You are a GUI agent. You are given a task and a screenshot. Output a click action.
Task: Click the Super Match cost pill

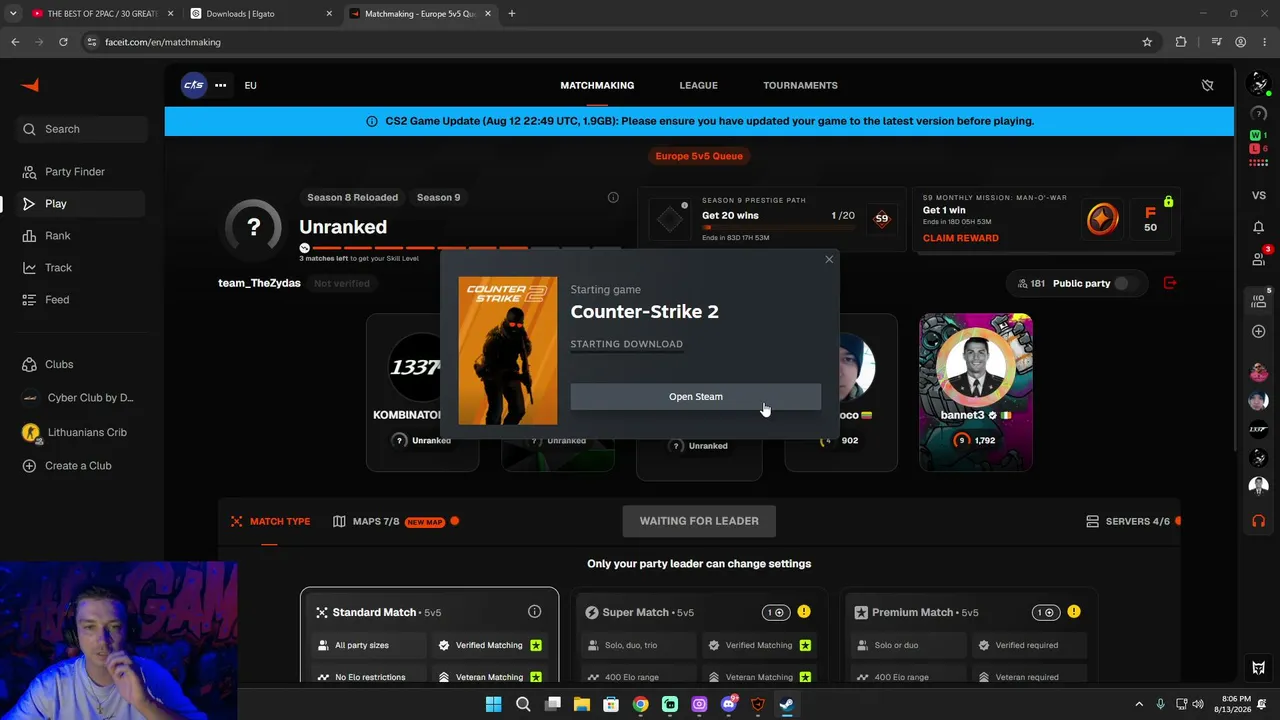[776, 612]
